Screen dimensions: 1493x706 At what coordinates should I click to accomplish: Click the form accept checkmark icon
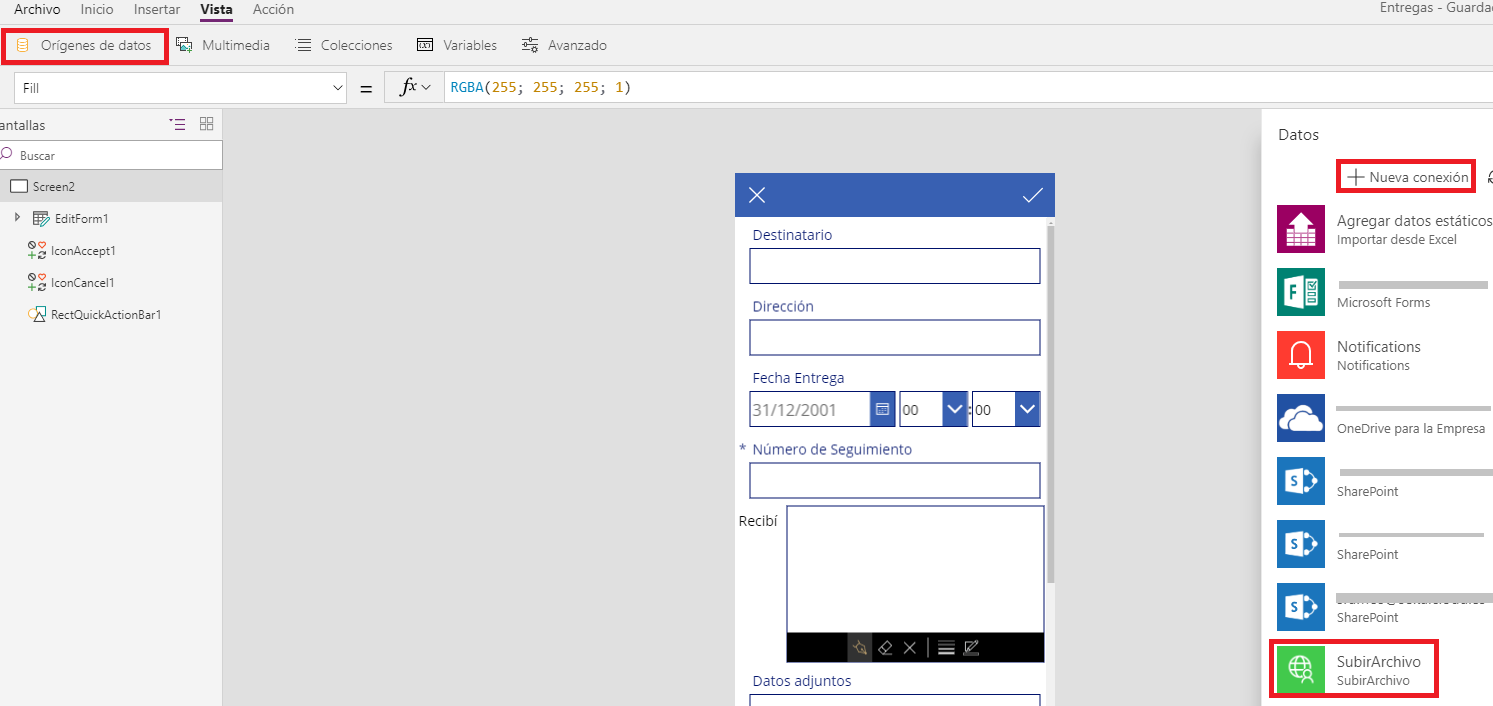pyautogui.click(x=1032, y=196)
